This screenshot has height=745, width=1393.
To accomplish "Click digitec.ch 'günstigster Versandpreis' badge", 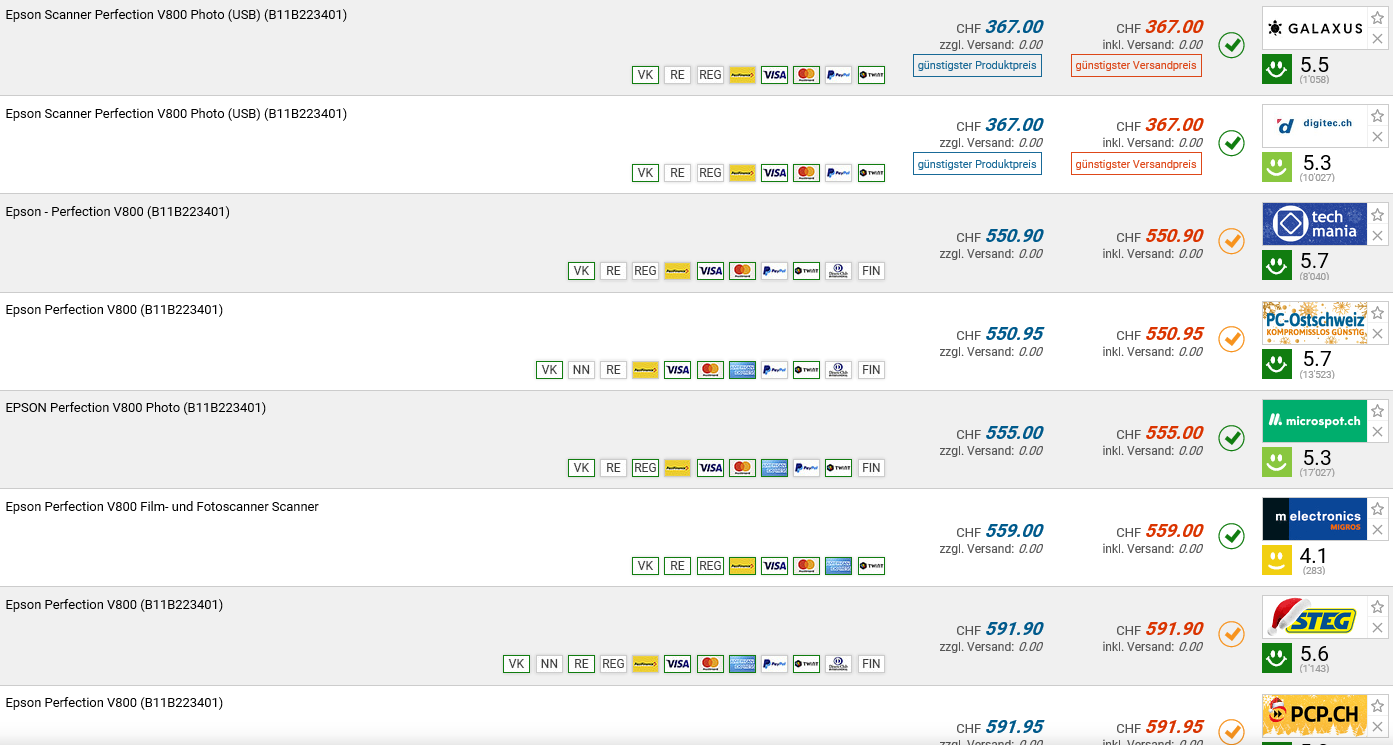I will [x=1136, y=164].
